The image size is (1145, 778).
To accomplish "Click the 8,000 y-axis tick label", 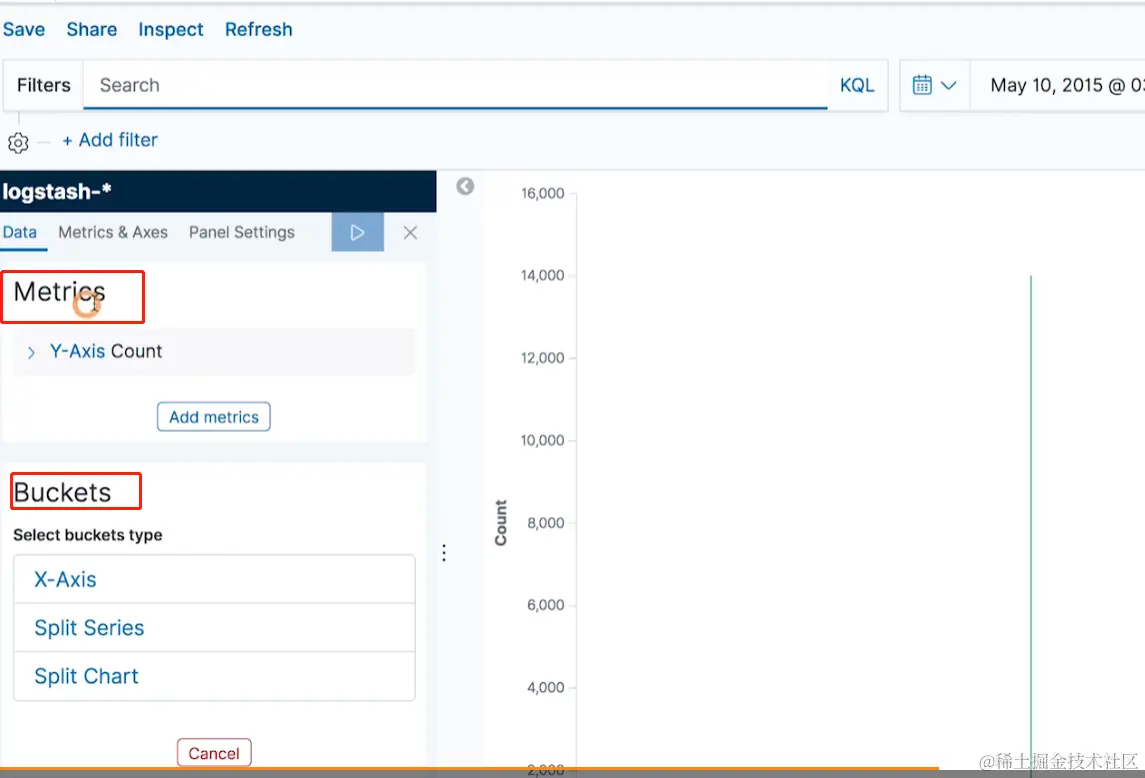I will (545, 523).
